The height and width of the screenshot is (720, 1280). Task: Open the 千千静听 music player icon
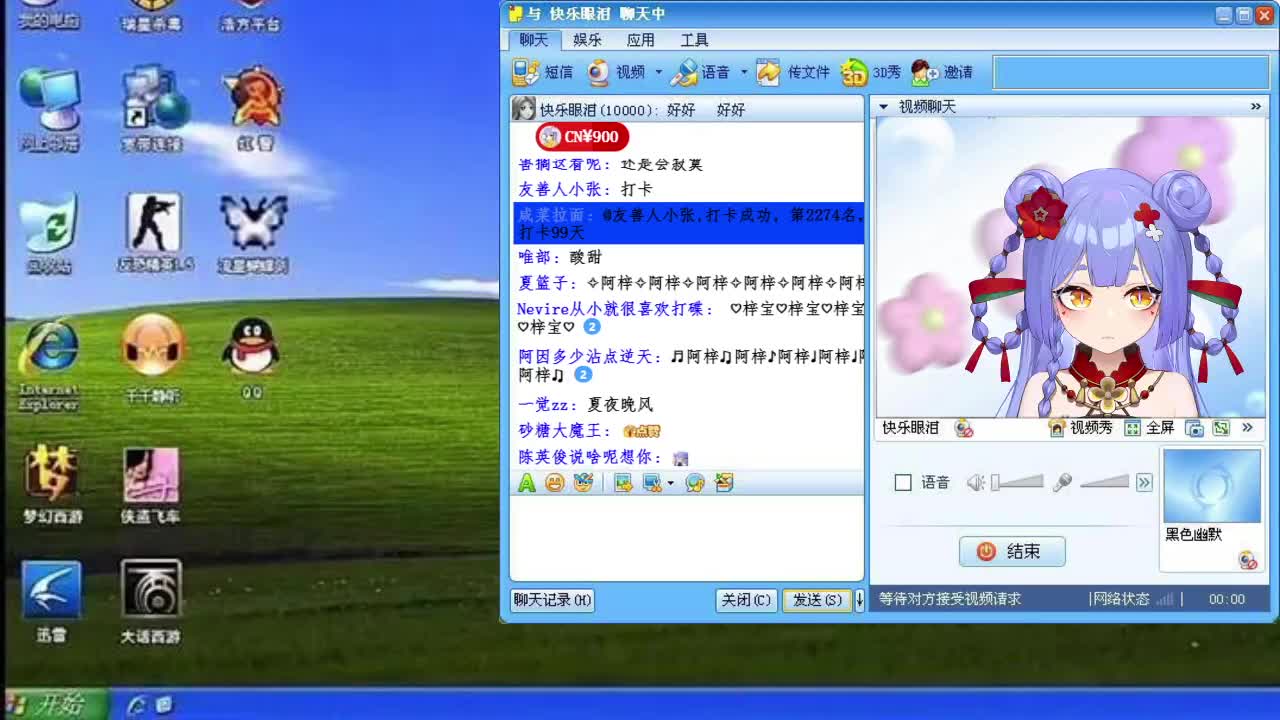[x=152, y=359]
